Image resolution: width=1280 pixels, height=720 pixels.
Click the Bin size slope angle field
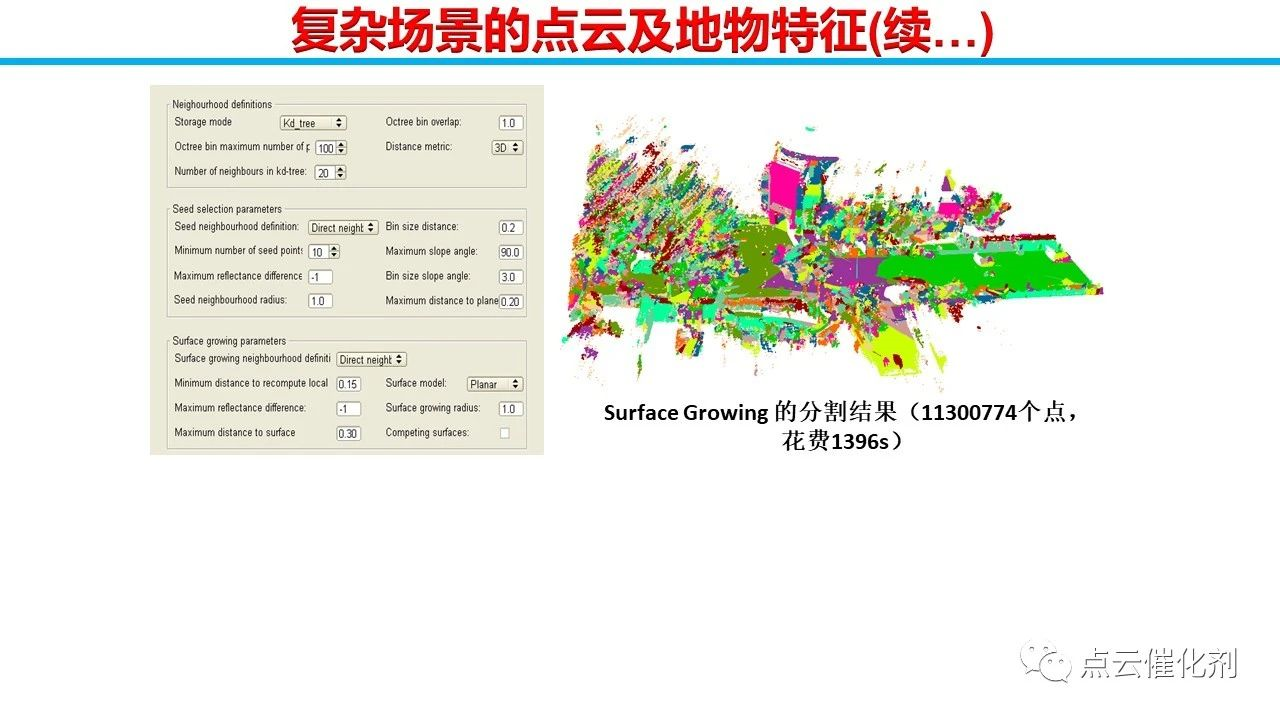point(511,277)
